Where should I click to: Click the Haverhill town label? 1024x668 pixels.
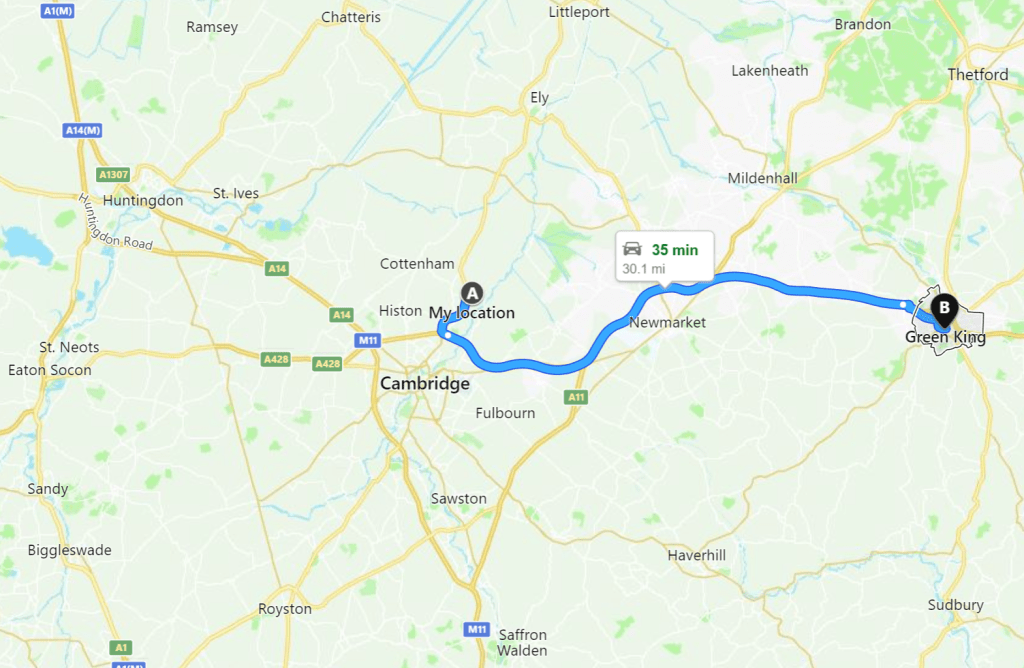(696, 555)
